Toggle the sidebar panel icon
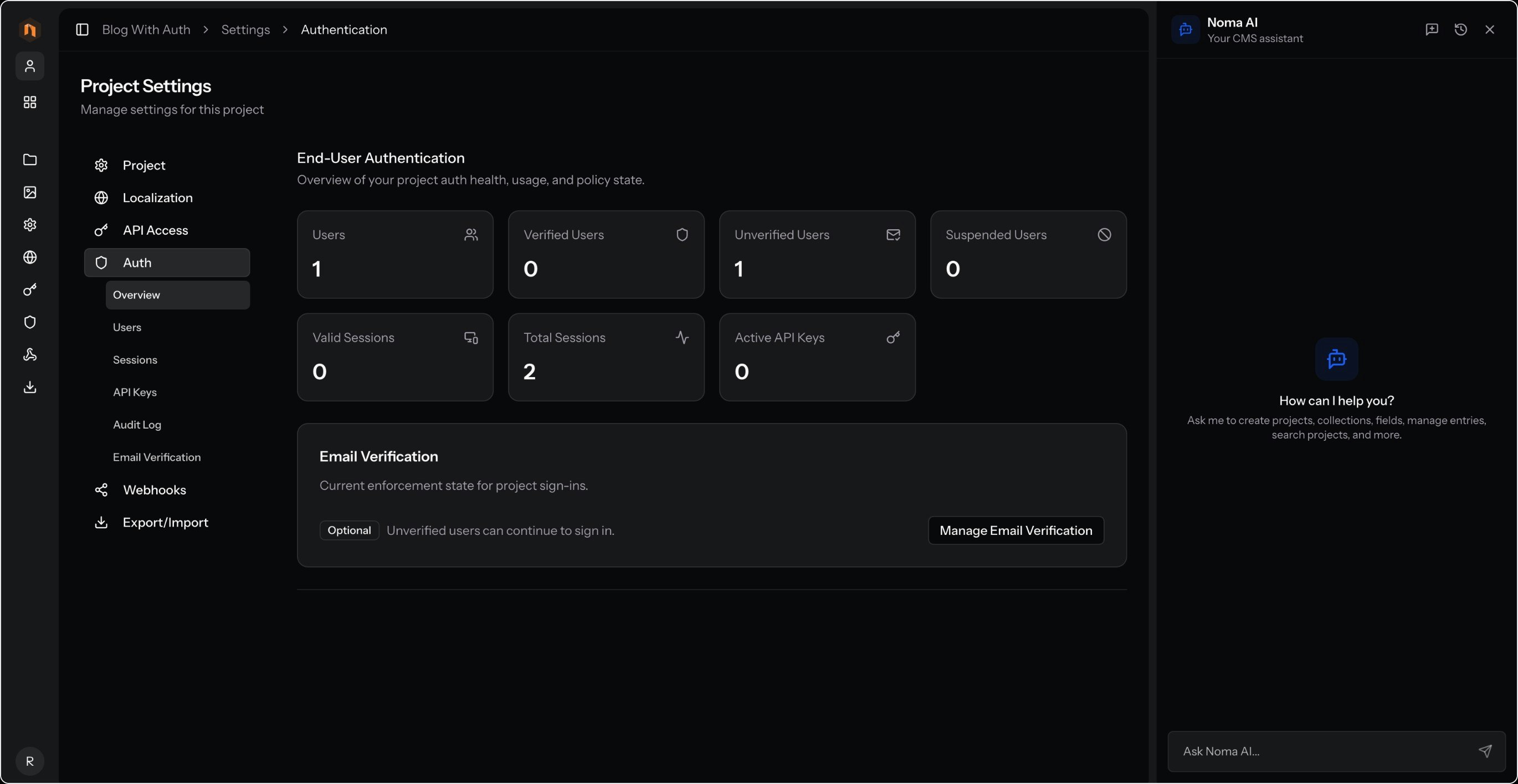This screenshot has height=784, width=1518. point(82,29)
